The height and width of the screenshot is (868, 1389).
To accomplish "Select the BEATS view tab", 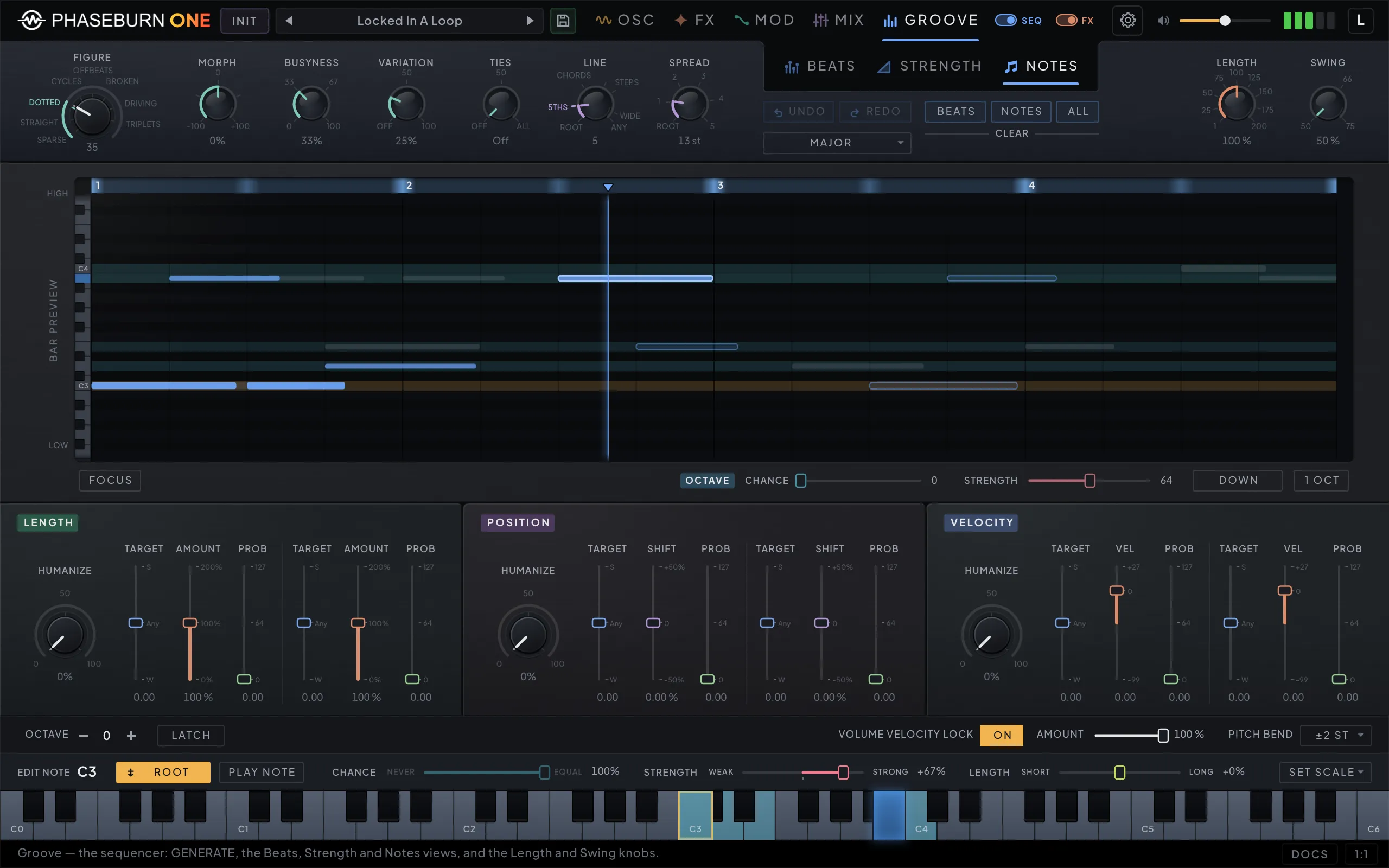I will 820,67.
